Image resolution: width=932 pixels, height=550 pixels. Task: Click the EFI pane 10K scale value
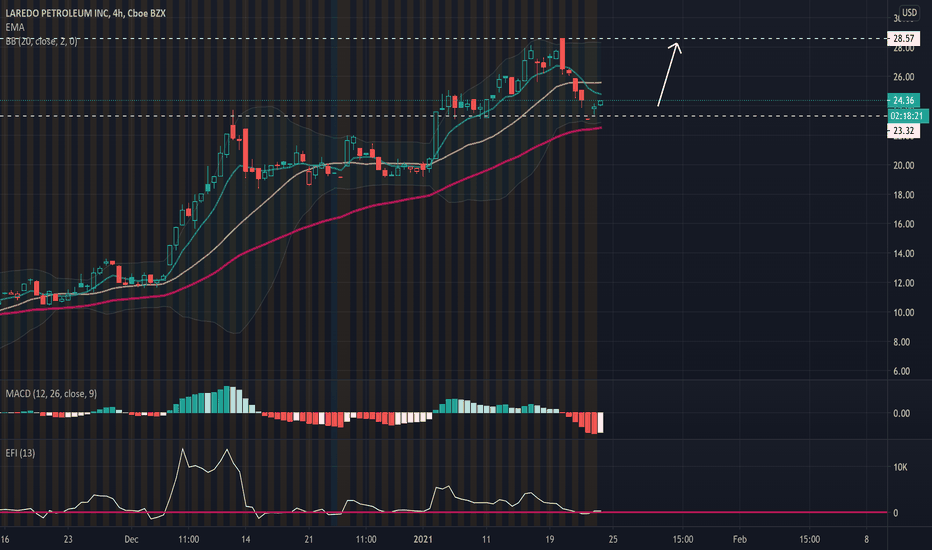tap(900, 467)
